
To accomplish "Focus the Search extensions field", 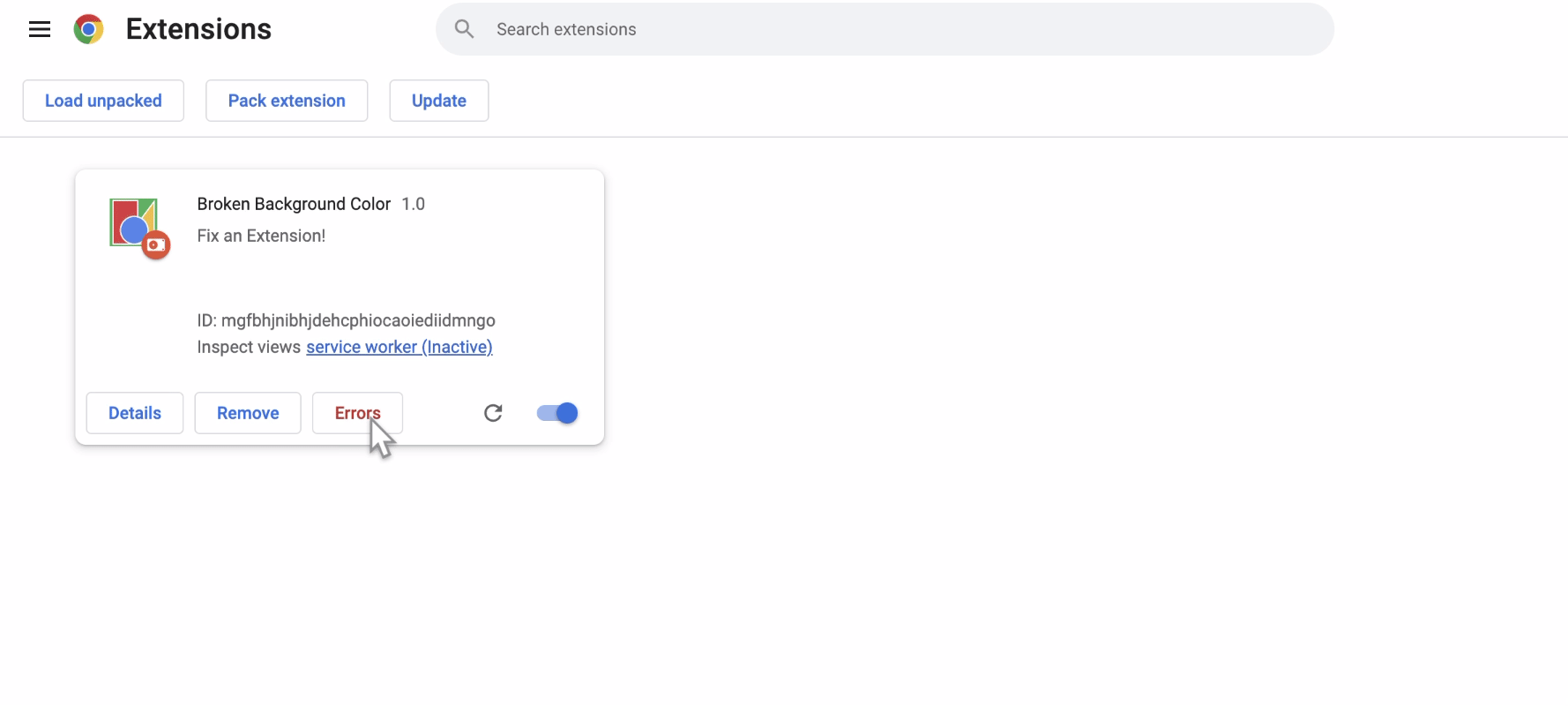I will pos(882,29).
